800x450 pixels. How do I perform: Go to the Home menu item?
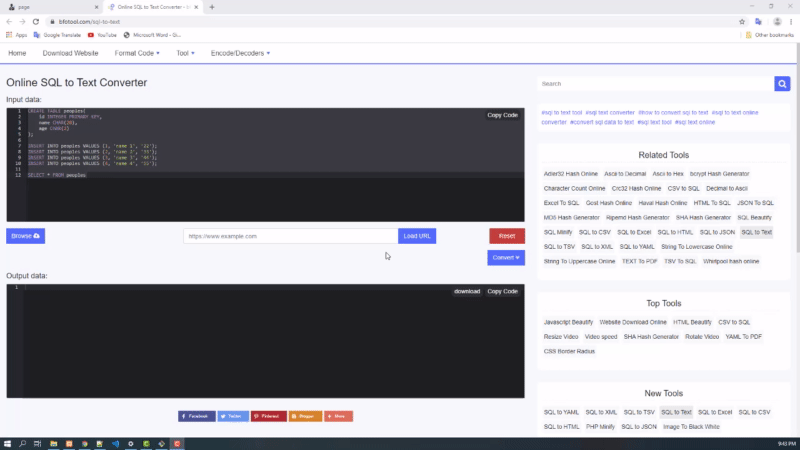tap(17, 53)
